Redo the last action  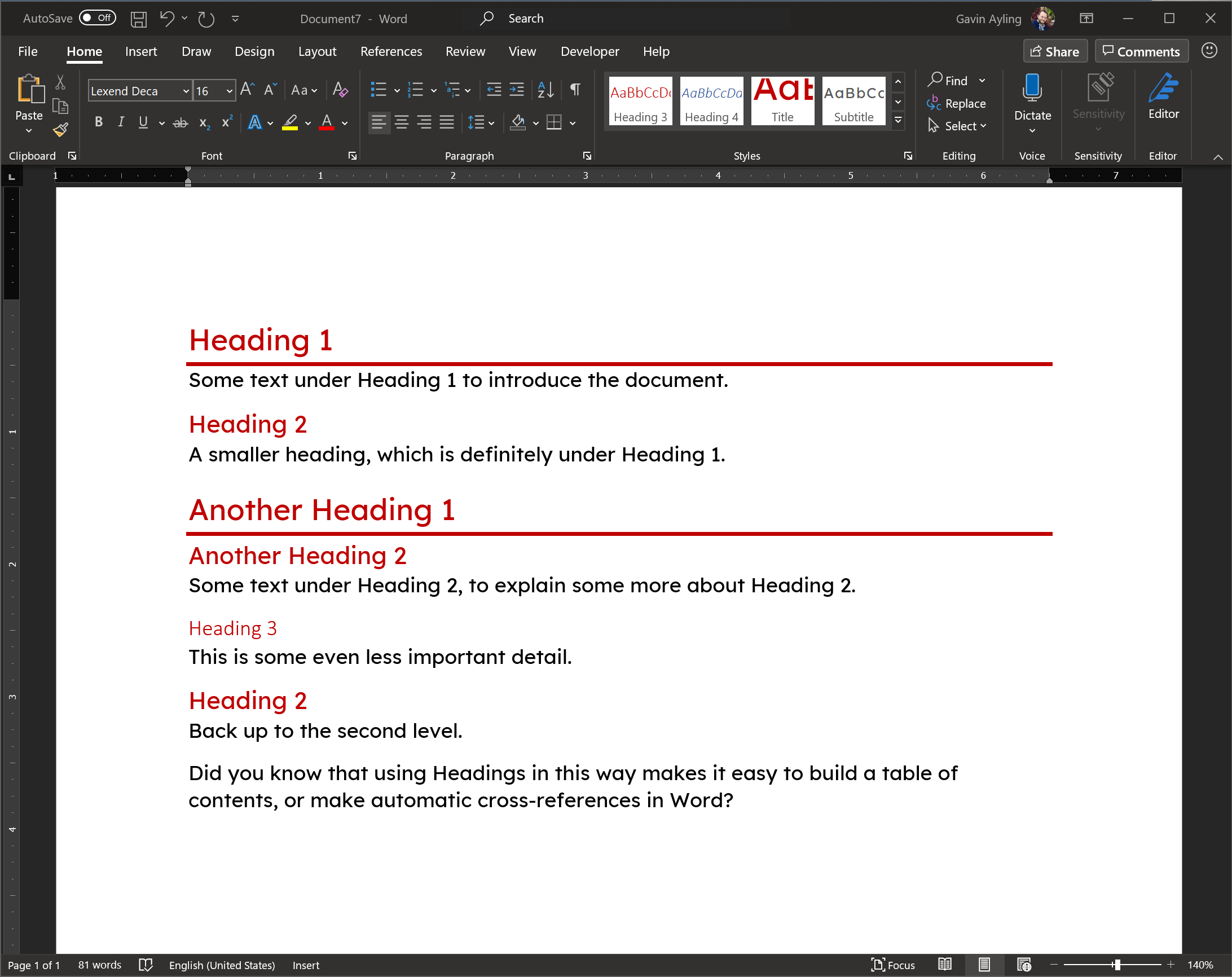[x=206, y=19]
